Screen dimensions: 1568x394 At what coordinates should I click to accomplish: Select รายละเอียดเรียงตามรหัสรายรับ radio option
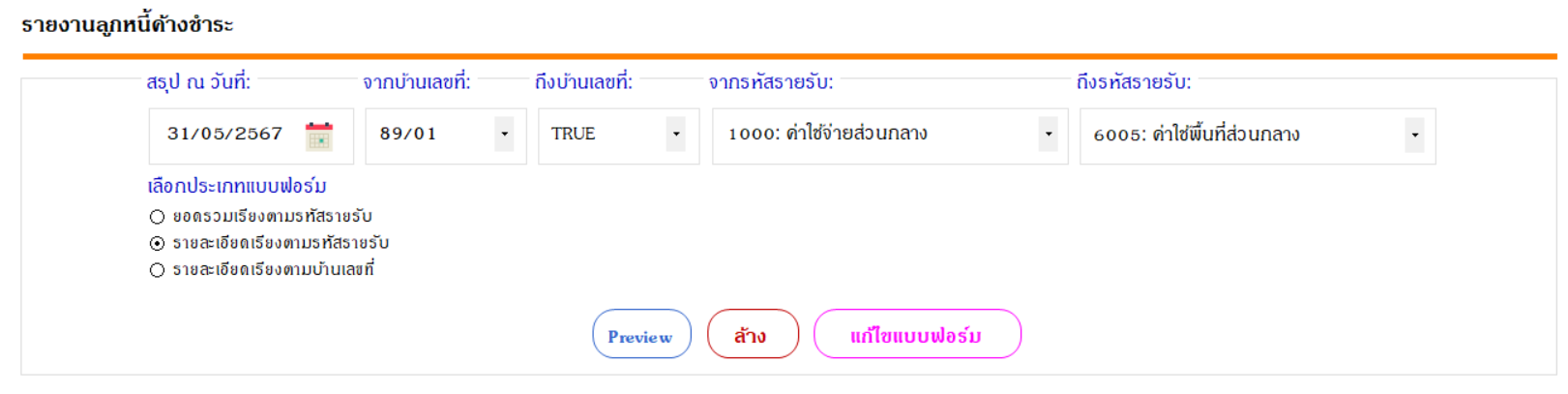[x=157, y=243]
